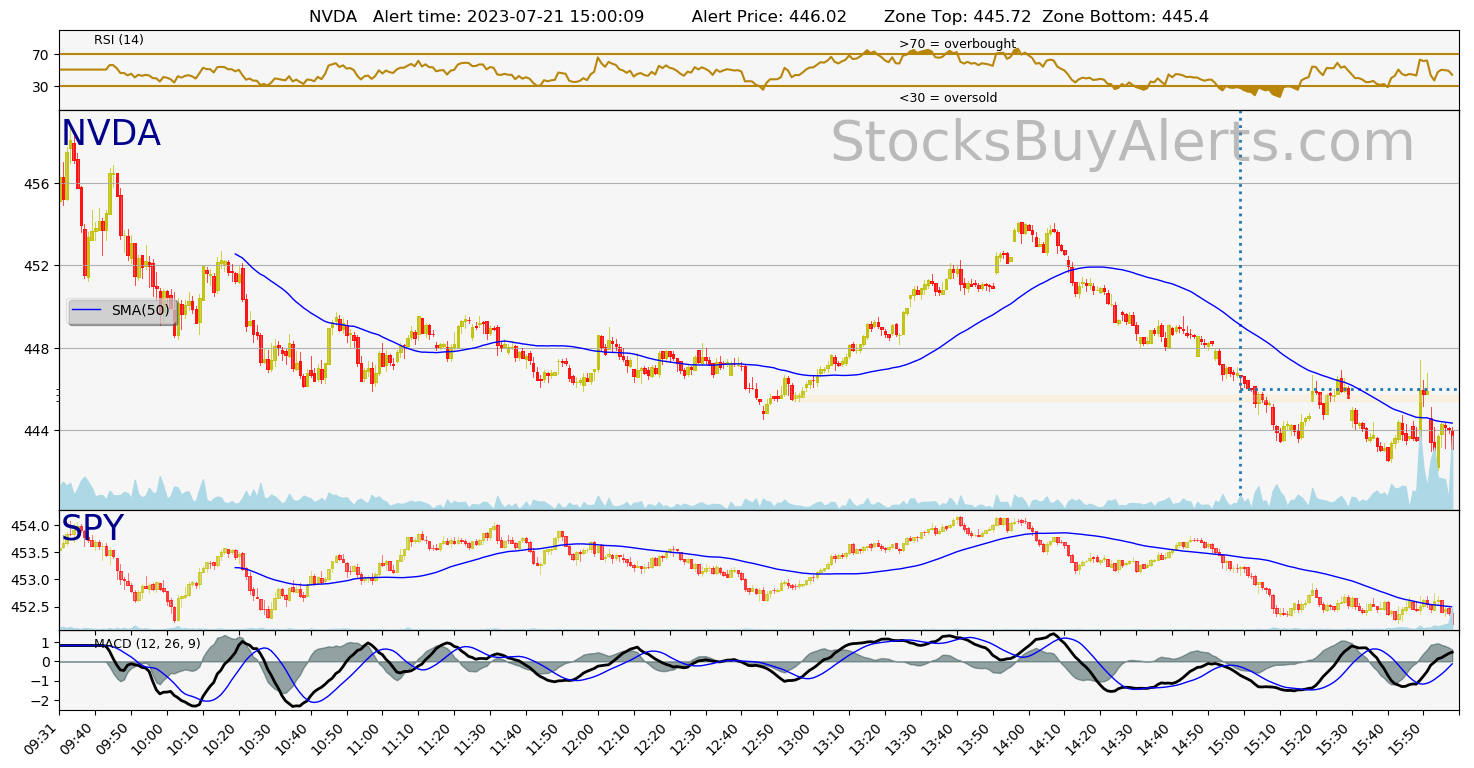The height and width of the screenshot is (768, 1474).
Task: Click the 14:00 time axis label
Action: tap(1013, 737)
